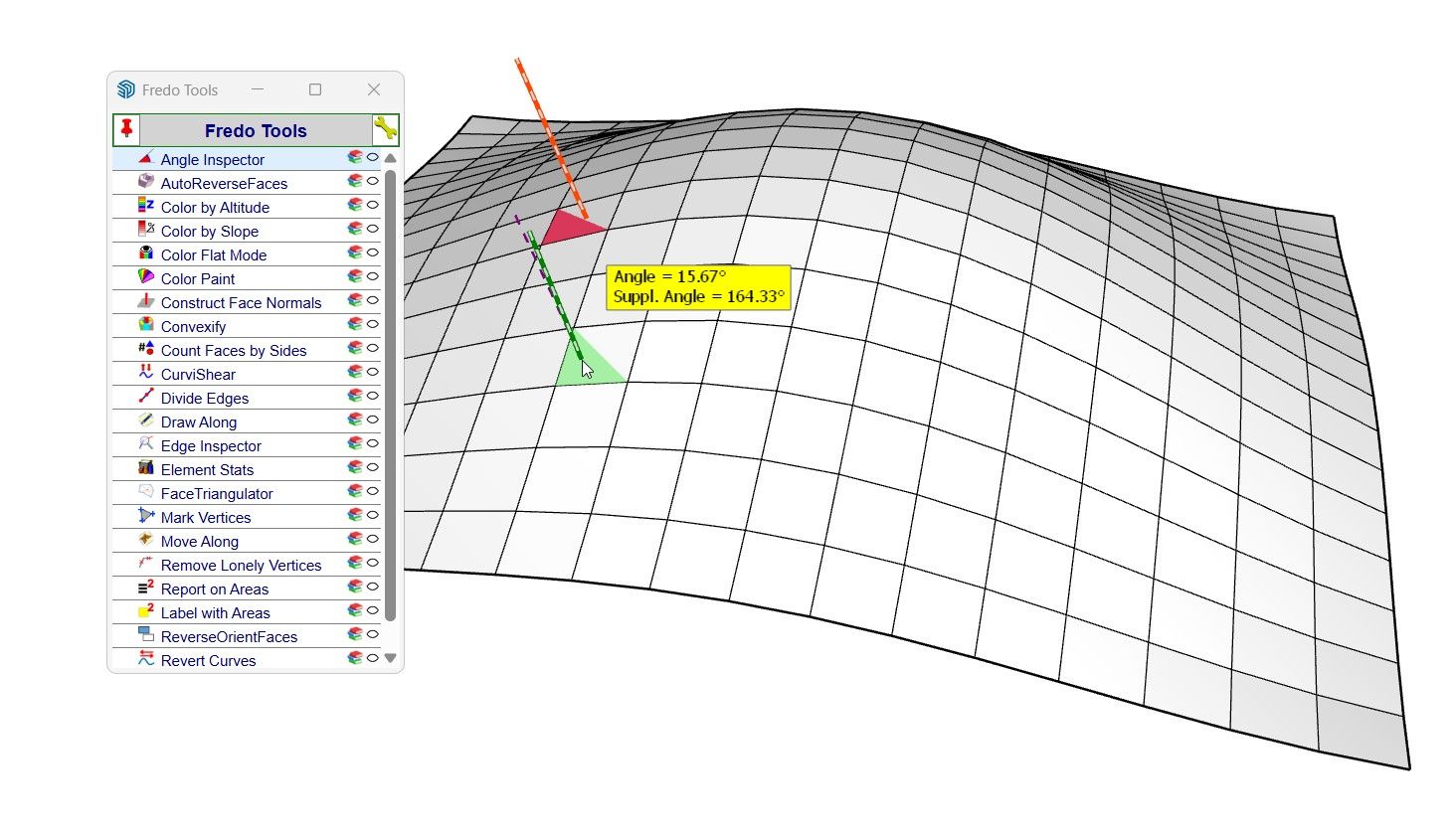
Task: Toggle the oval icon next to Report on Areas
Action: (373, 587)
